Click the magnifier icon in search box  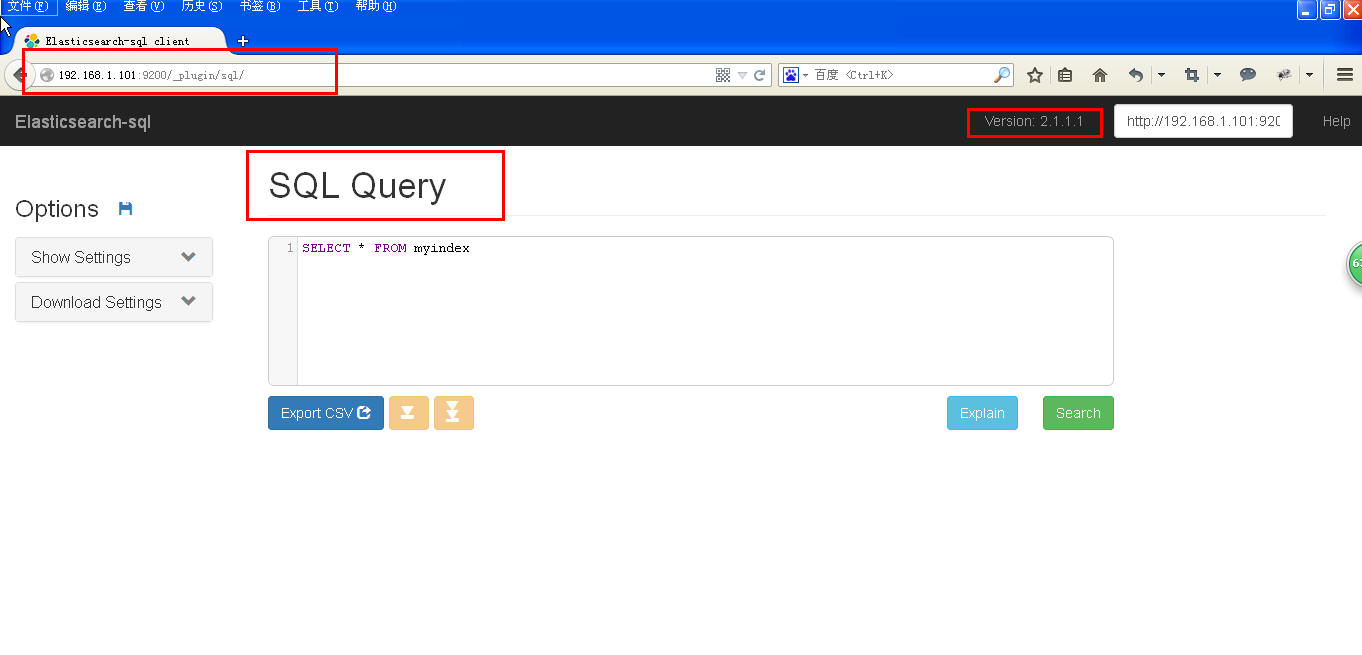coord(1002,75)
